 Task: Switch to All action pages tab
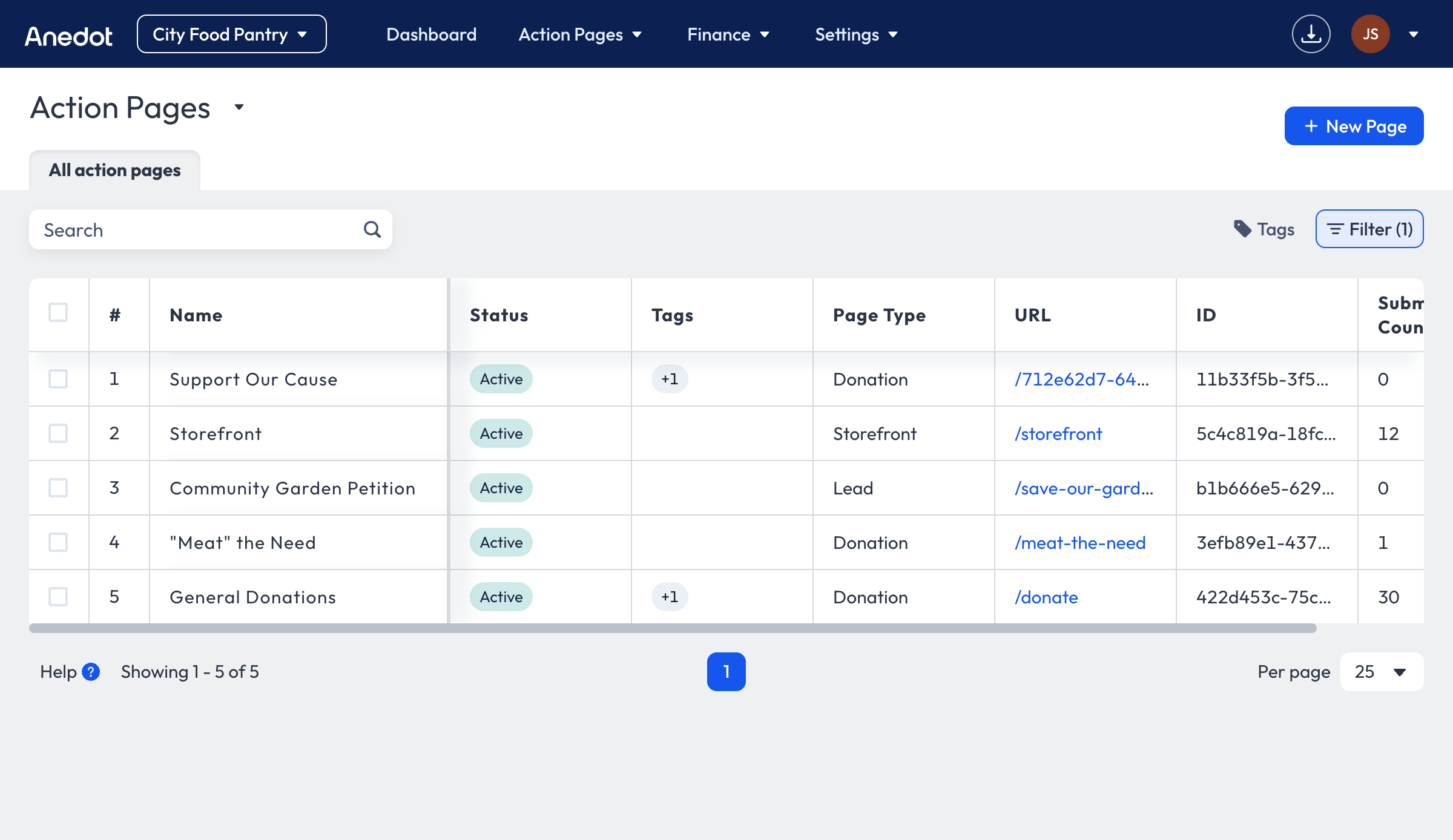point(114,170)
